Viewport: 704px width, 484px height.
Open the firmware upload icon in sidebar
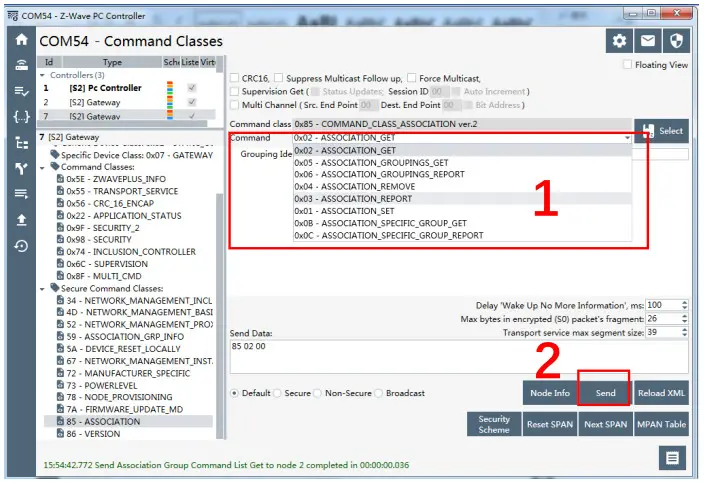tap(21, 220)
